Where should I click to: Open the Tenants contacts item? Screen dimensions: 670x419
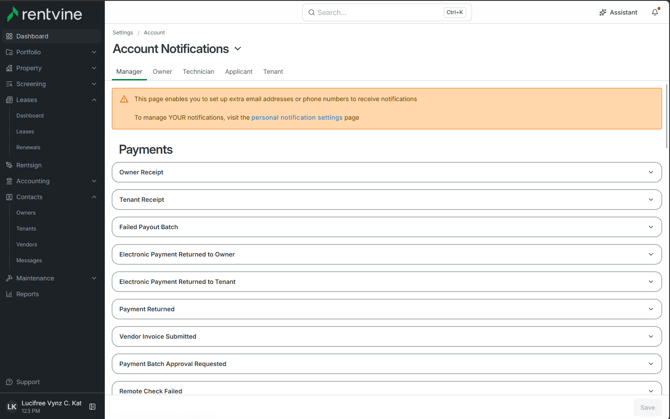pyautogui.click(x=26, y=229)
